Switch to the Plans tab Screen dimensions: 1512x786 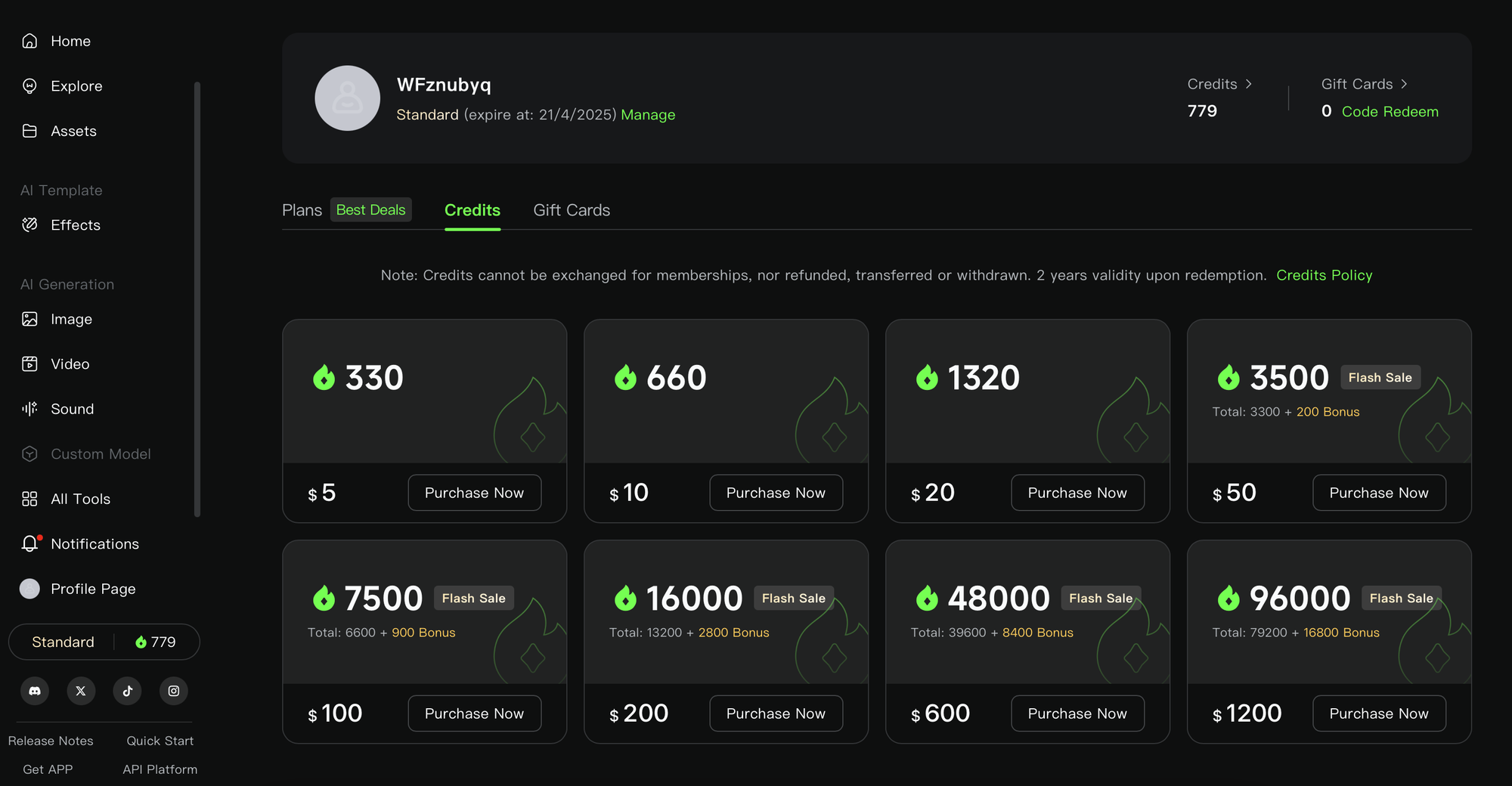point(302,210)
